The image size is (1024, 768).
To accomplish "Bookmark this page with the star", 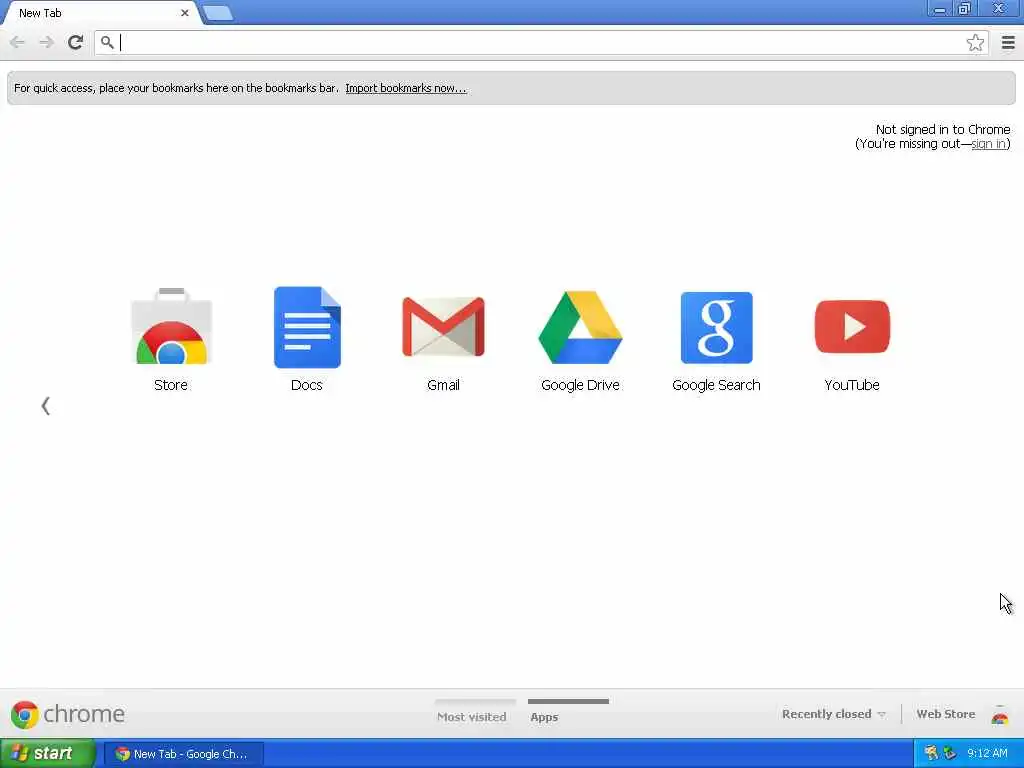I will [975, 43].
